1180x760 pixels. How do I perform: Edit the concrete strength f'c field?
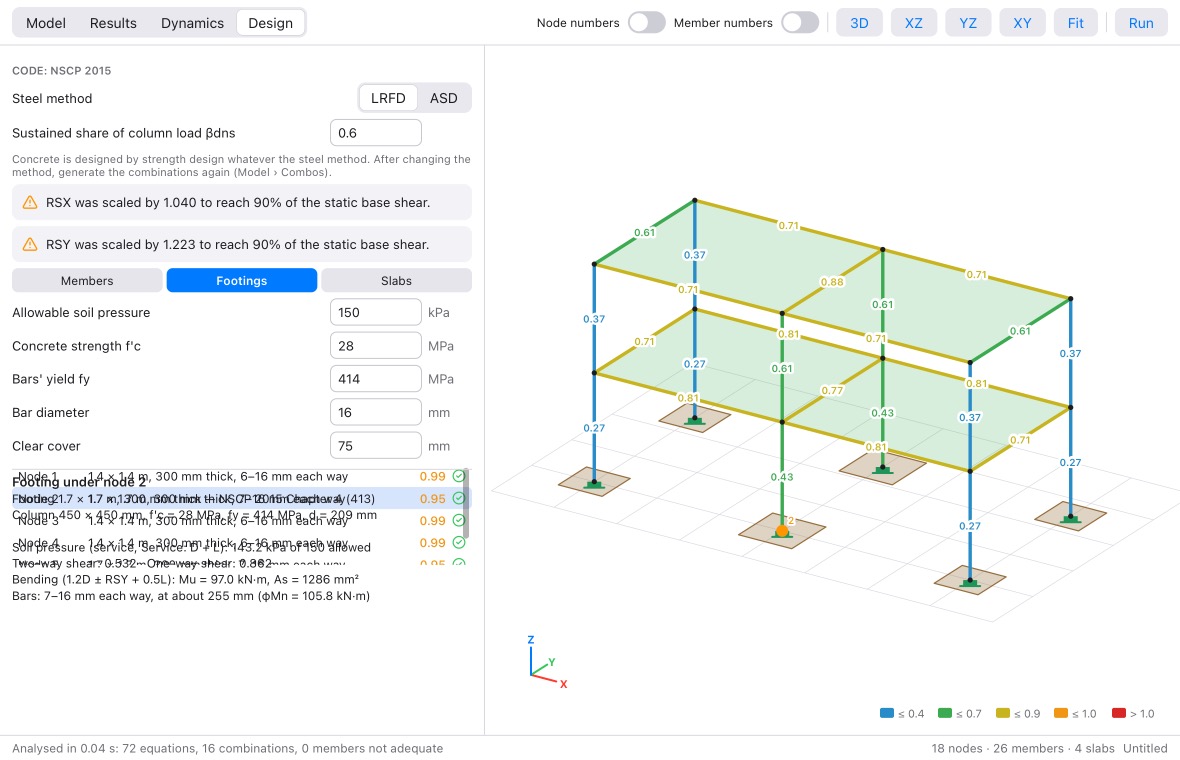376,346
